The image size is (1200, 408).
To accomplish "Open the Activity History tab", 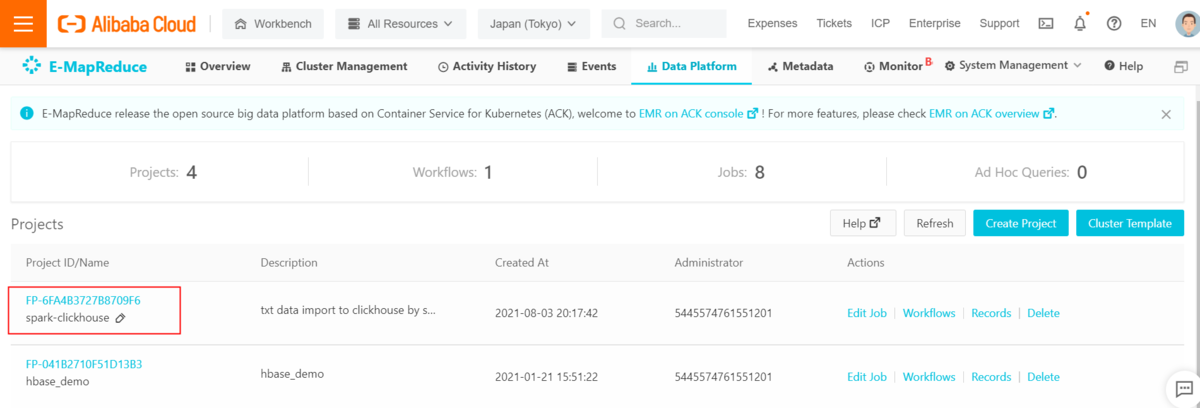I will [487, 67].
